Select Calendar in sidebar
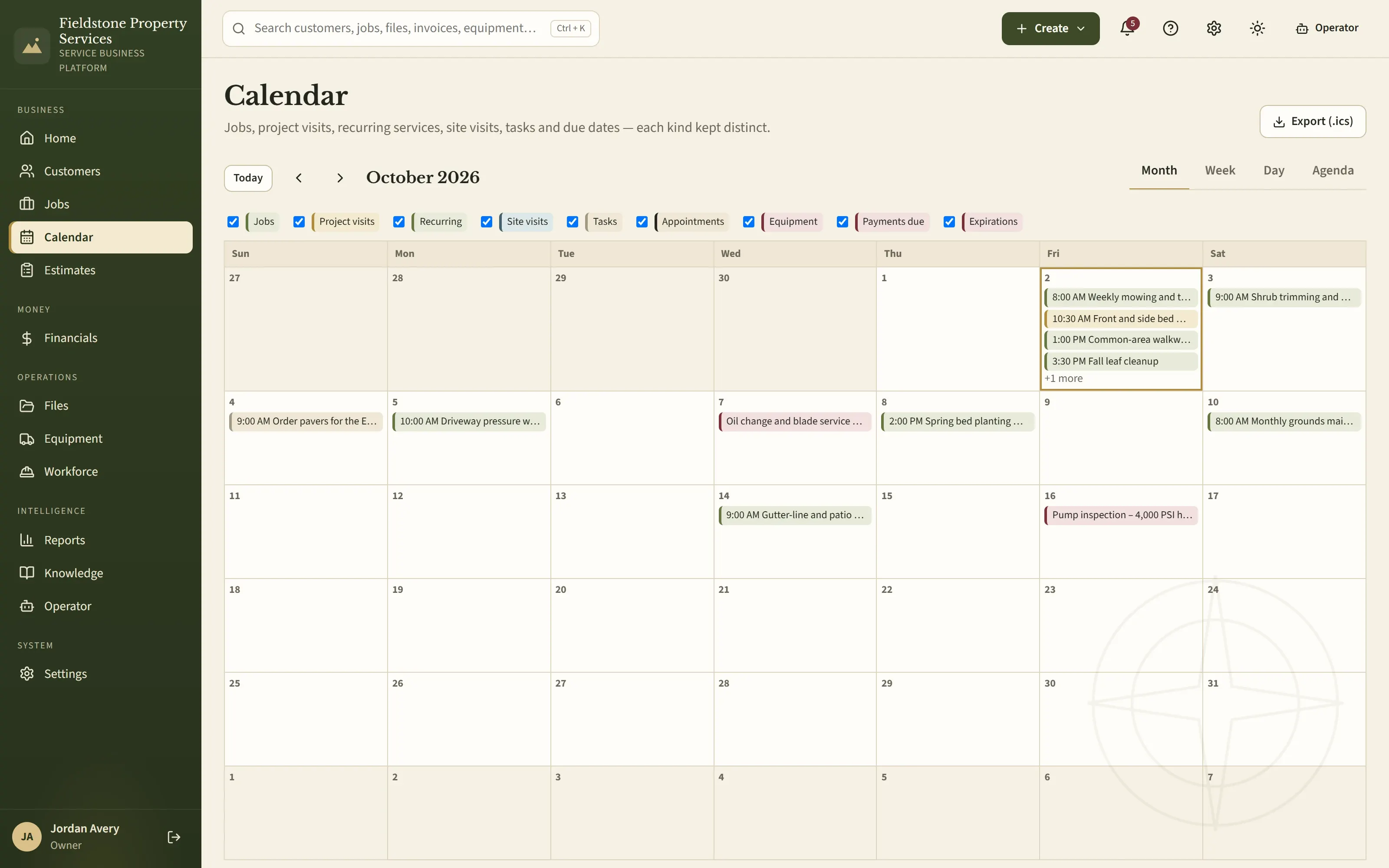Screen dimensions: 1389x868 (100, 237)
